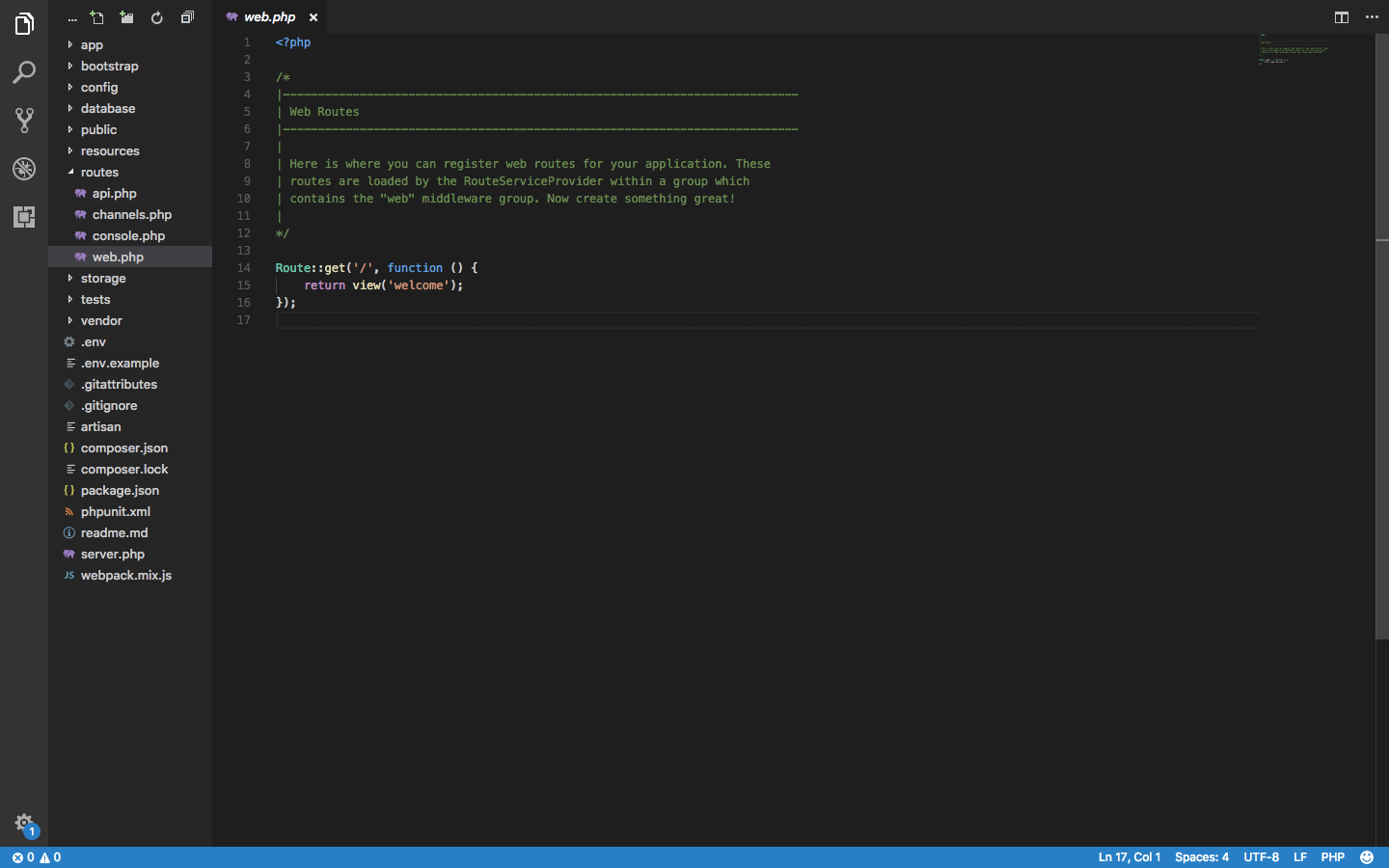Click the <?php opening tag
Image resolution: width=1389 pixels, height=868 pixels.
click(293, 42)
